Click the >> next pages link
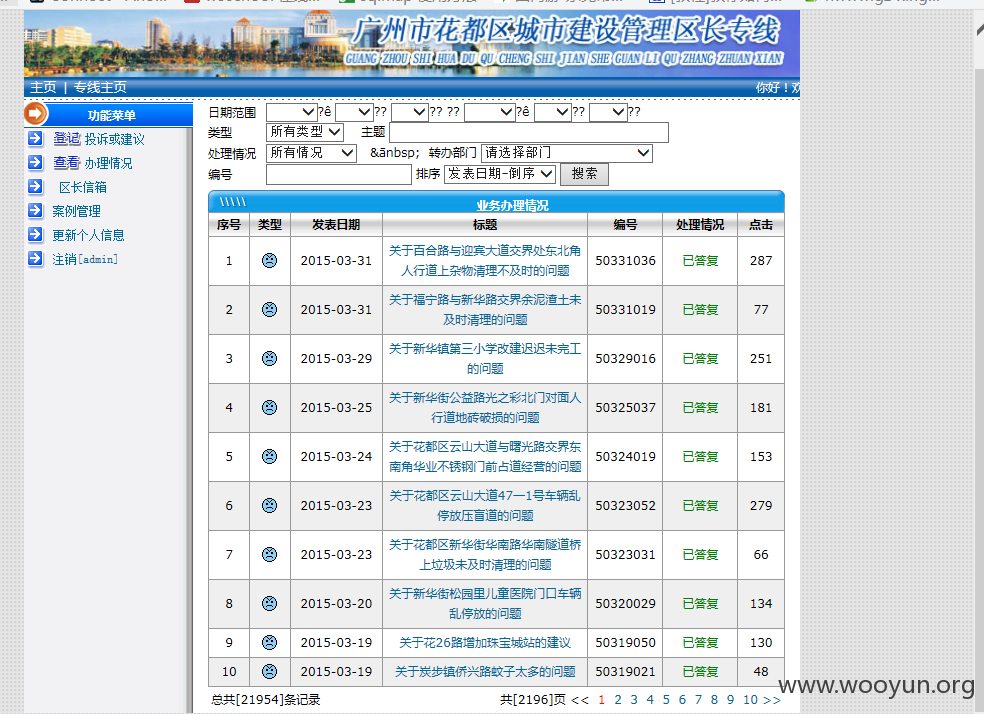Screen dimensions: 984x714 tap(773, 700)
